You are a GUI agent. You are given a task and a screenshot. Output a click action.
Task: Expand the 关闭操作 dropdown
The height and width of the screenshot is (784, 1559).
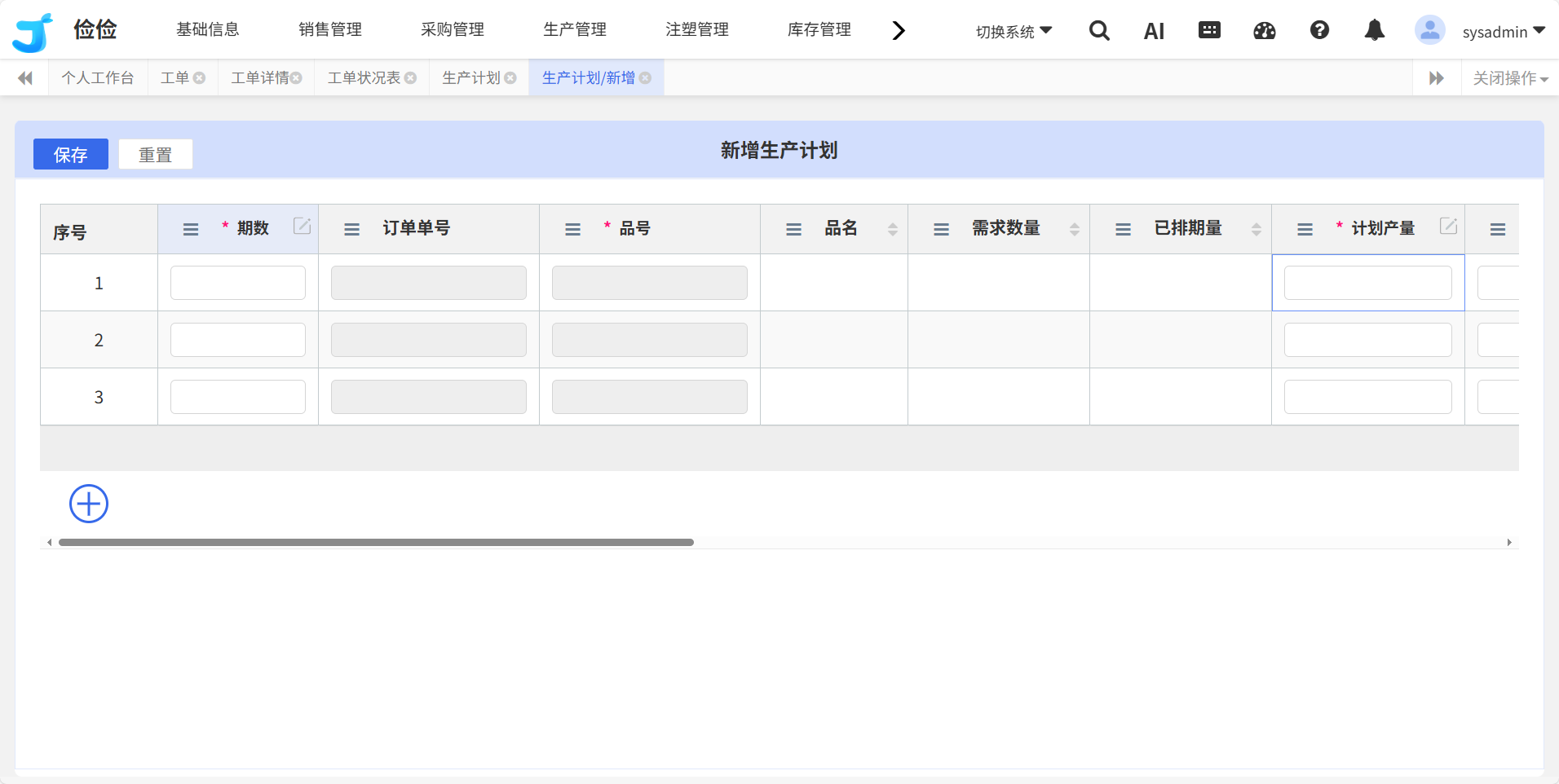click(x=1510, y=78)
